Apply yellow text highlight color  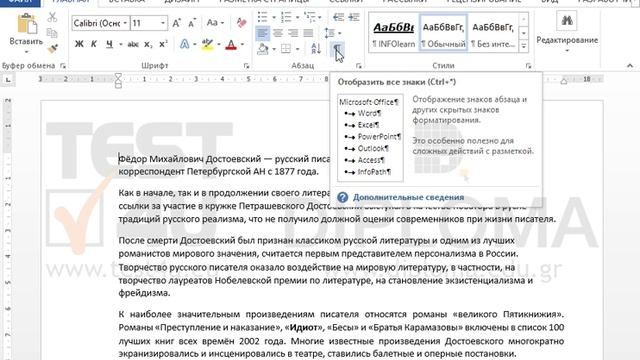pyautogui.click(x=207, y=44)
